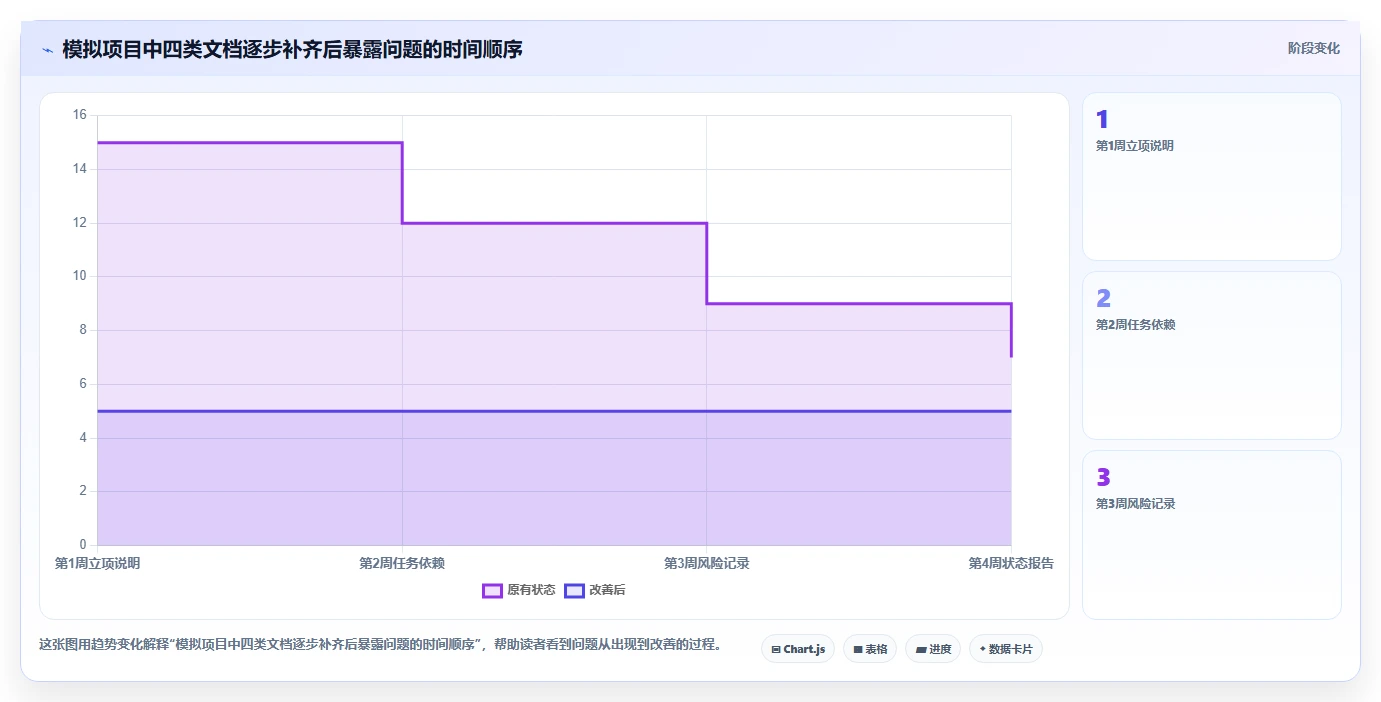
Task: Click the 阶段变化 label in header
Action: 1314,48
